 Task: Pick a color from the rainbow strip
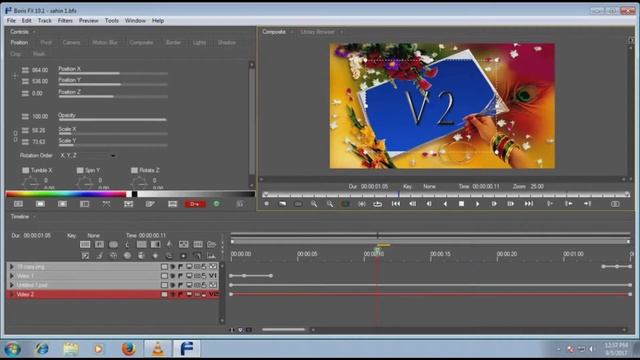67,194
